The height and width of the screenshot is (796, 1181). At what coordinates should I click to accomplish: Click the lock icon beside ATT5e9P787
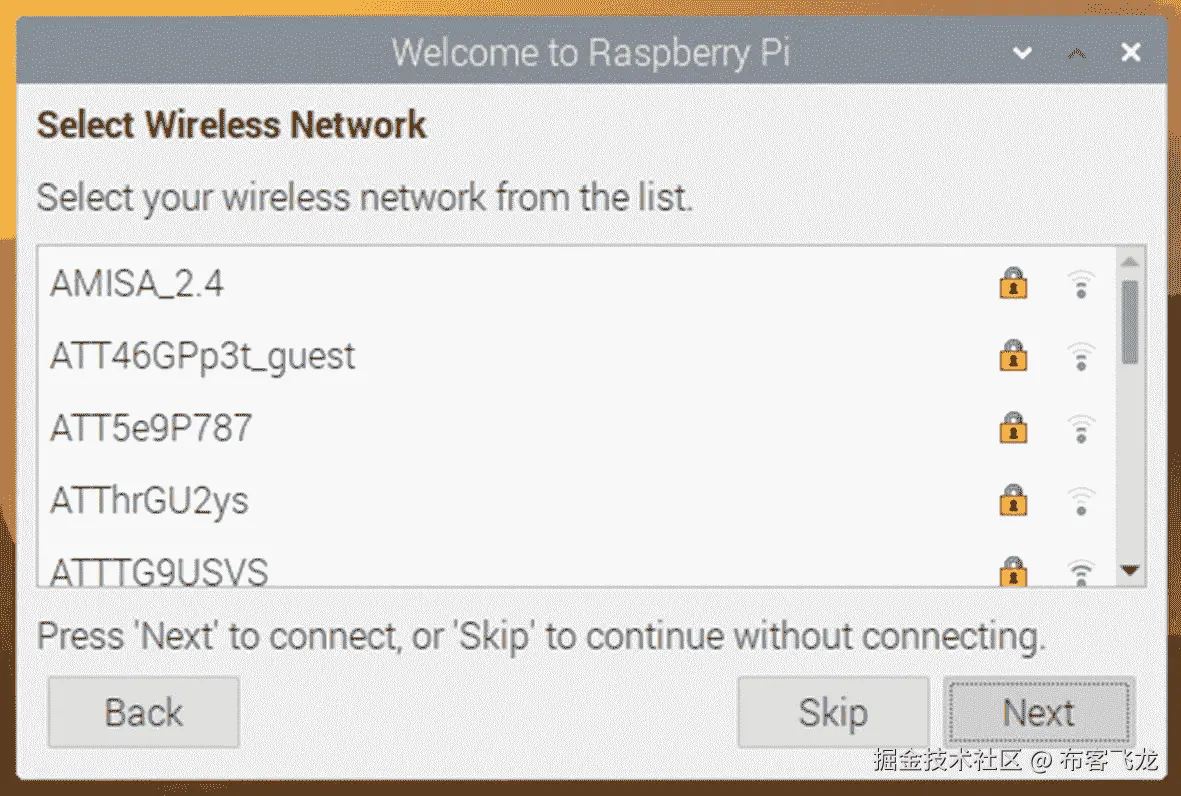[1013, 428]
